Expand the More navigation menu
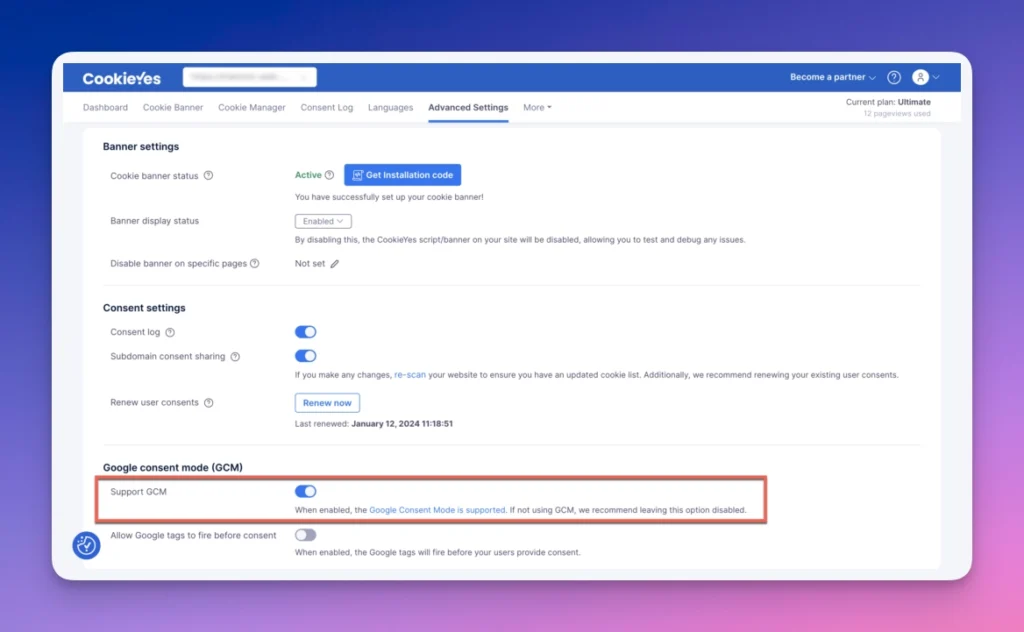This screenshot has width=1024, height=632. click(537, 107)
